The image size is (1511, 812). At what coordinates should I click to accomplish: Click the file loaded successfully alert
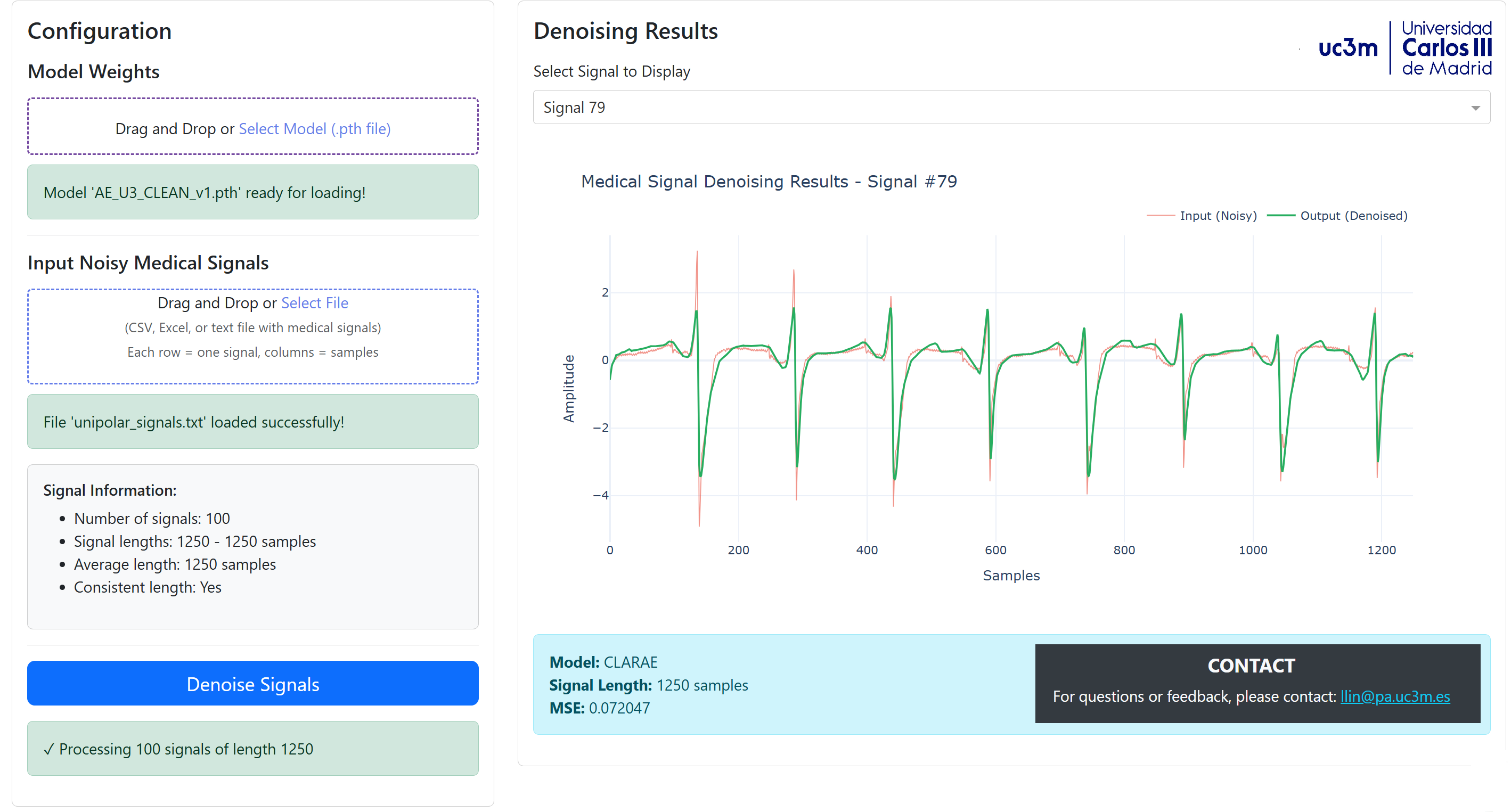click(253, 422)
